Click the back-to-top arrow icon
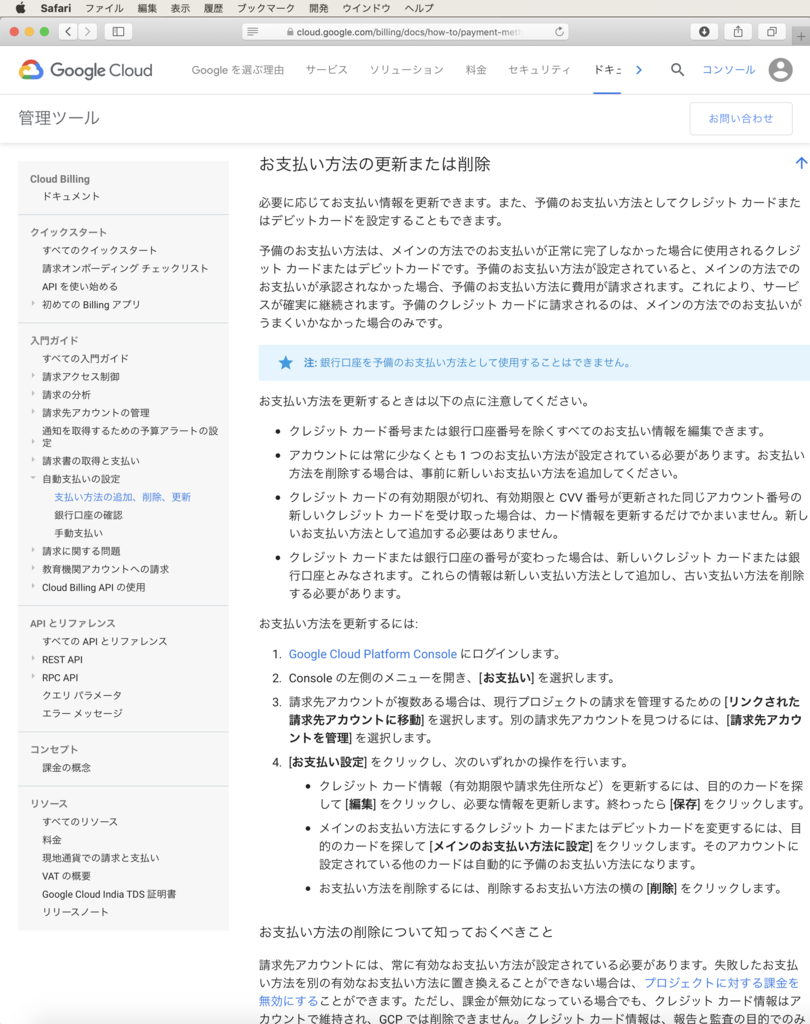Viewport: 810px width, 1024px height. (x=800, y=162)
